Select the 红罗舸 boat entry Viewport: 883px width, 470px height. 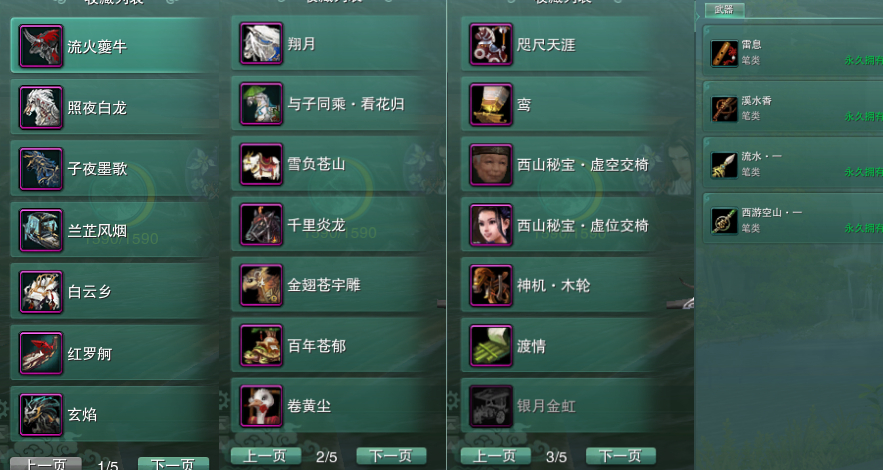(114, 353)
